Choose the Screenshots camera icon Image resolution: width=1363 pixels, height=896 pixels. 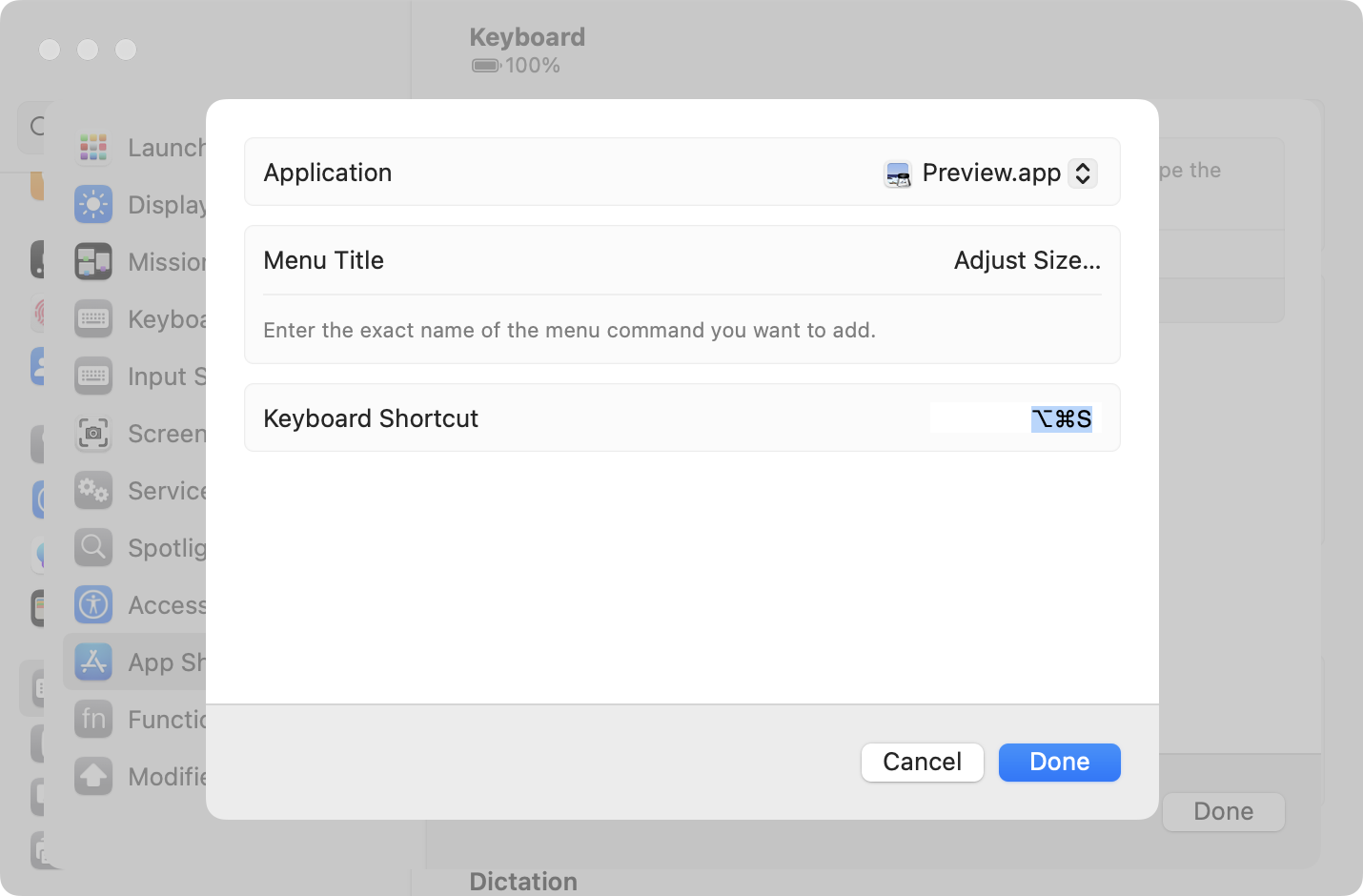coord(93,433)
